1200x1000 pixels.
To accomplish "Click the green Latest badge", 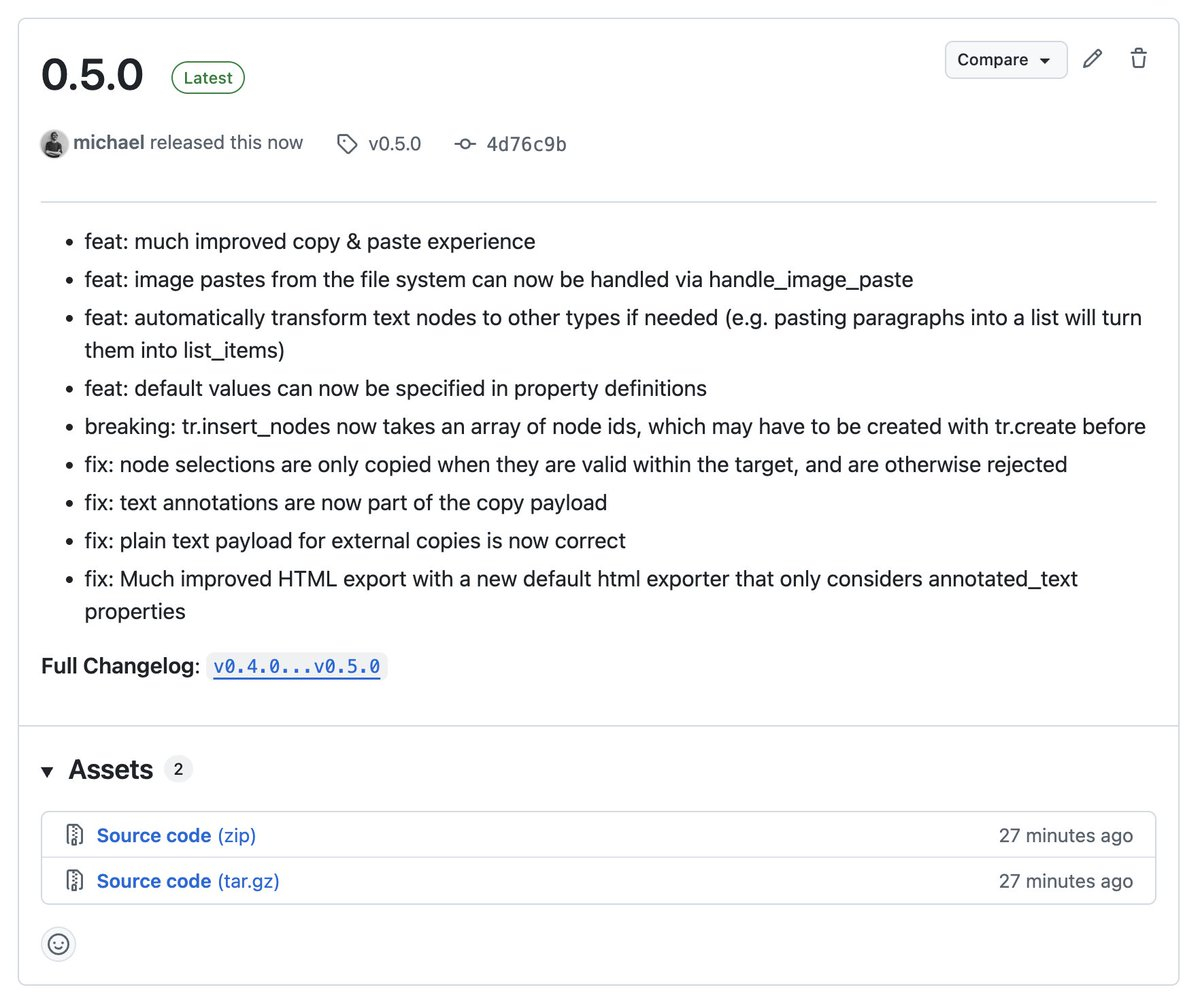I will point(208,78).
